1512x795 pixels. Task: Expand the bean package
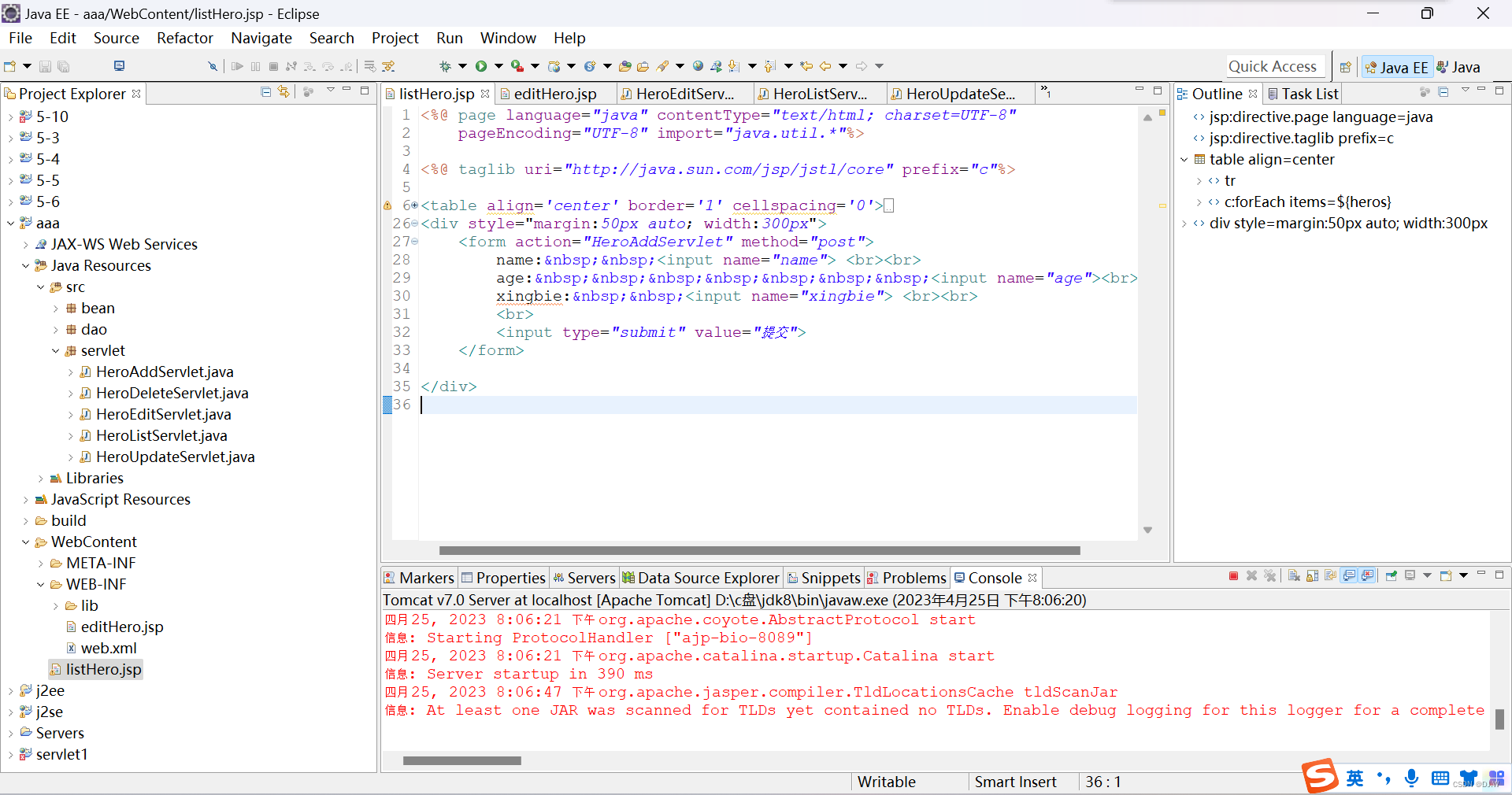click(56, 309)
